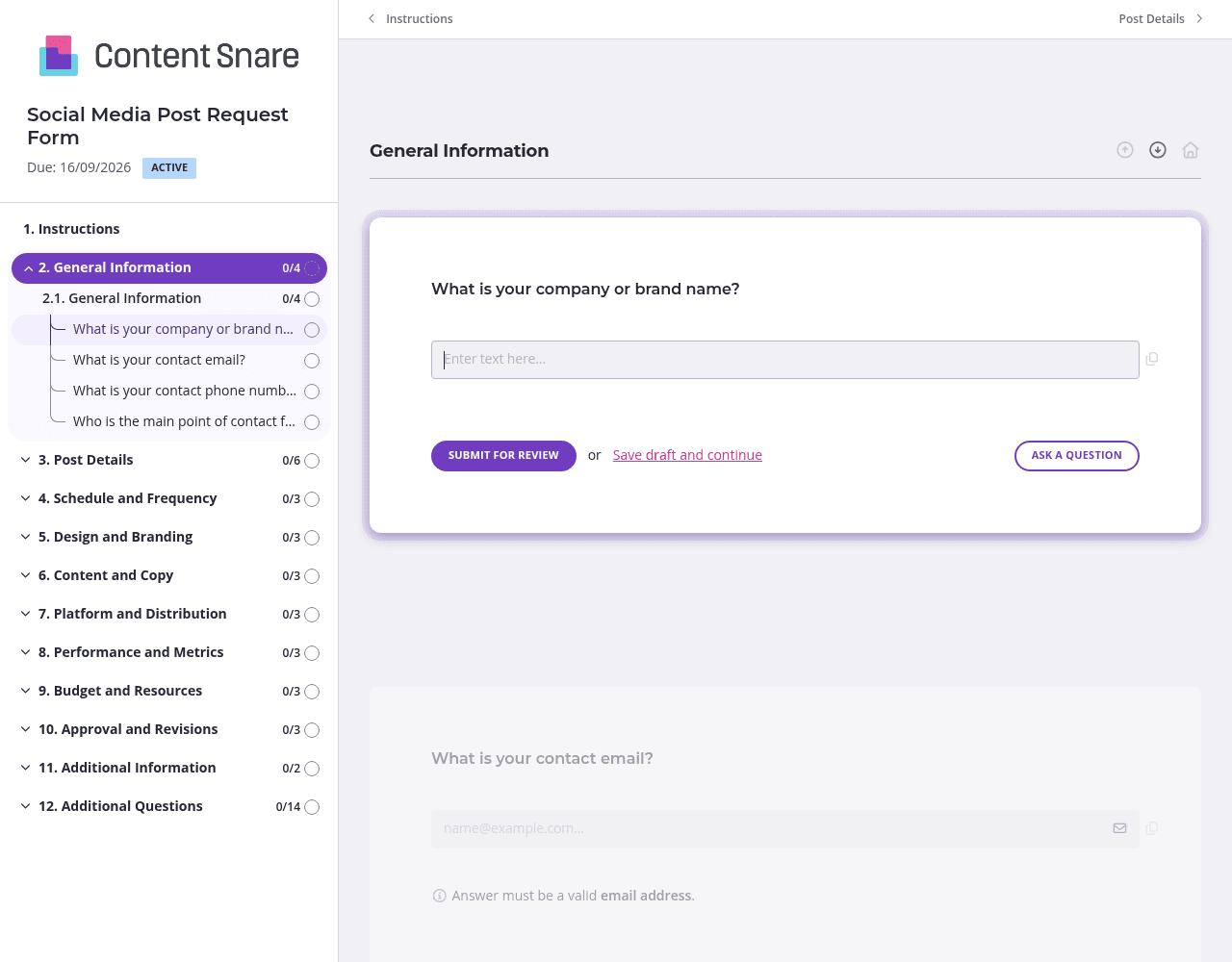Select 'What is your company or brand n...' item
This screenshot has width=1232, height=962.
(x=183, y=329)
